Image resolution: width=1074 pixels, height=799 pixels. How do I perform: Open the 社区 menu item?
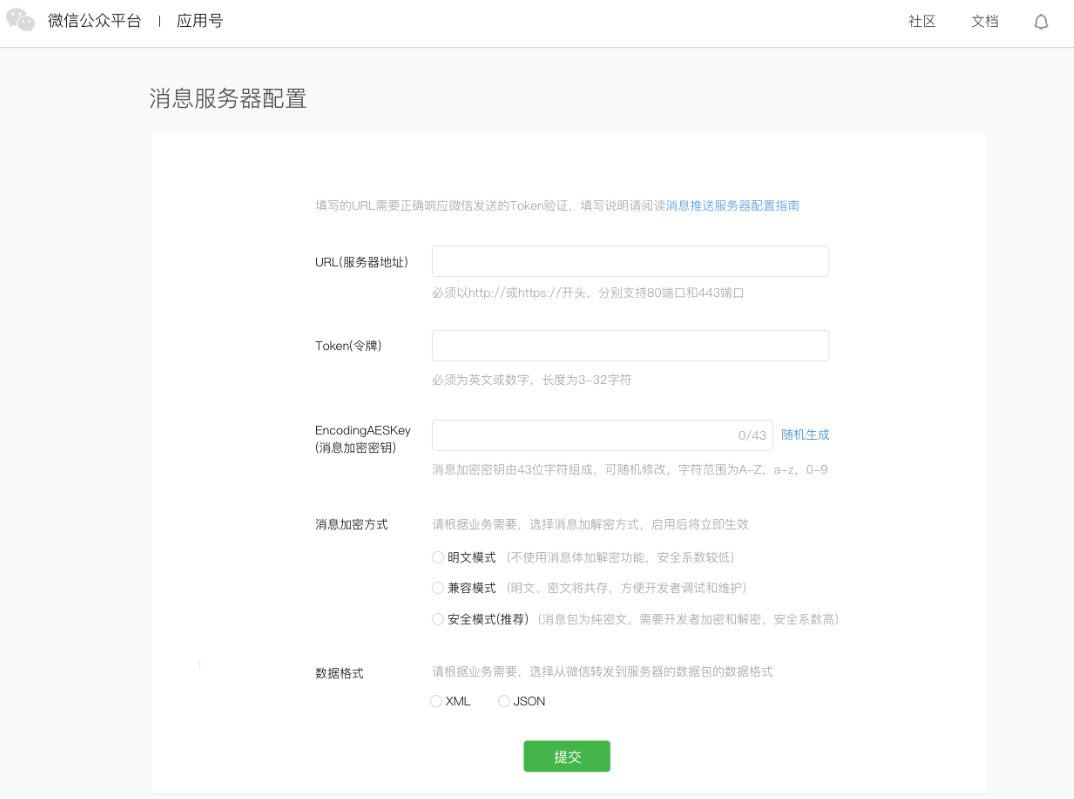tap(921, 21)
